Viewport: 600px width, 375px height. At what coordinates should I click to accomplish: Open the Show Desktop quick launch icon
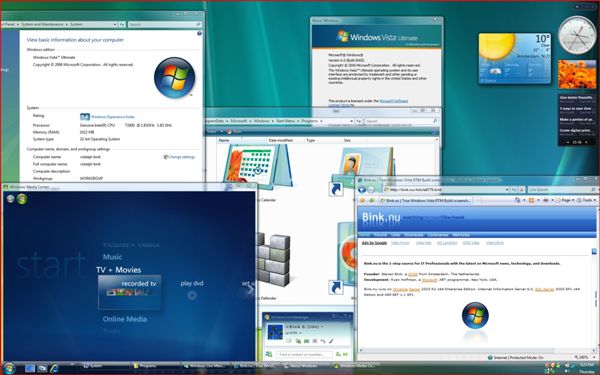coord(30,368)
